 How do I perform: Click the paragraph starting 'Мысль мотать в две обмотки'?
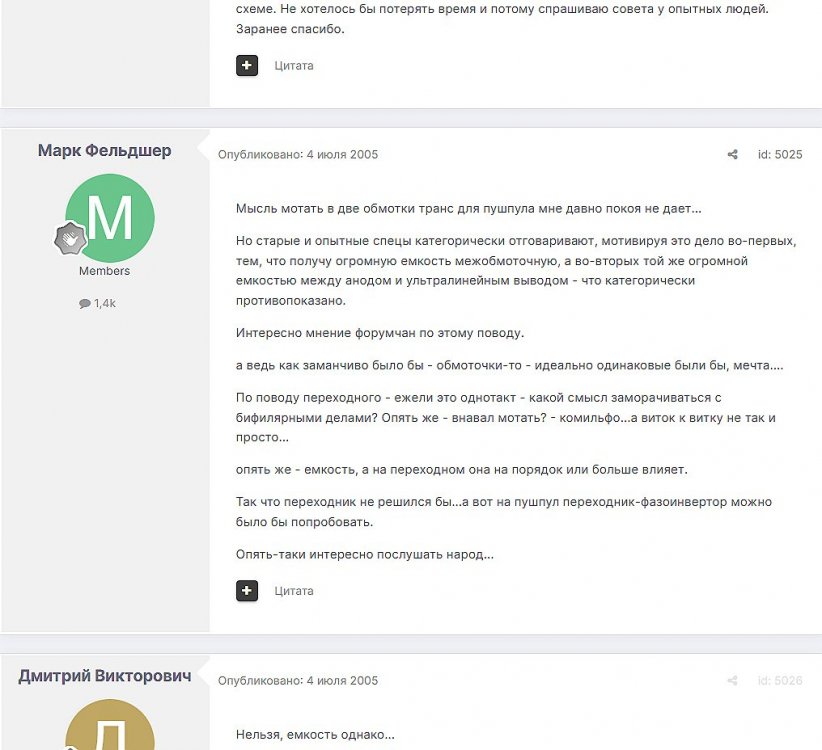coord(468,209)
